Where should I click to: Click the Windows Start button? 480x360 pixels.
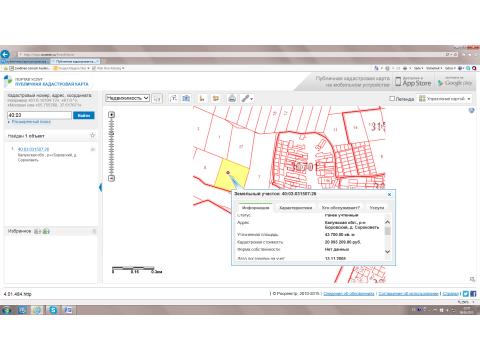[6, 310]
